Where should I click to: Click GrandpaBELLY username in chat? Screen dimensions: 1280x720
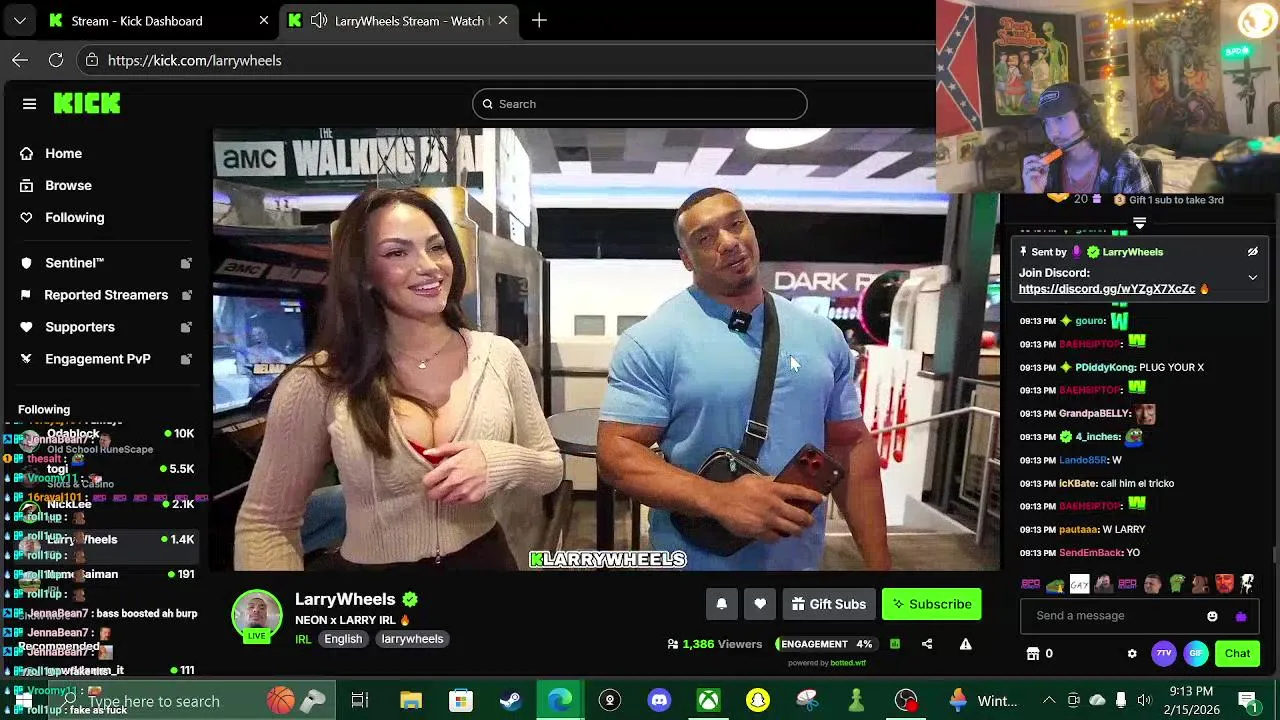1094,413
